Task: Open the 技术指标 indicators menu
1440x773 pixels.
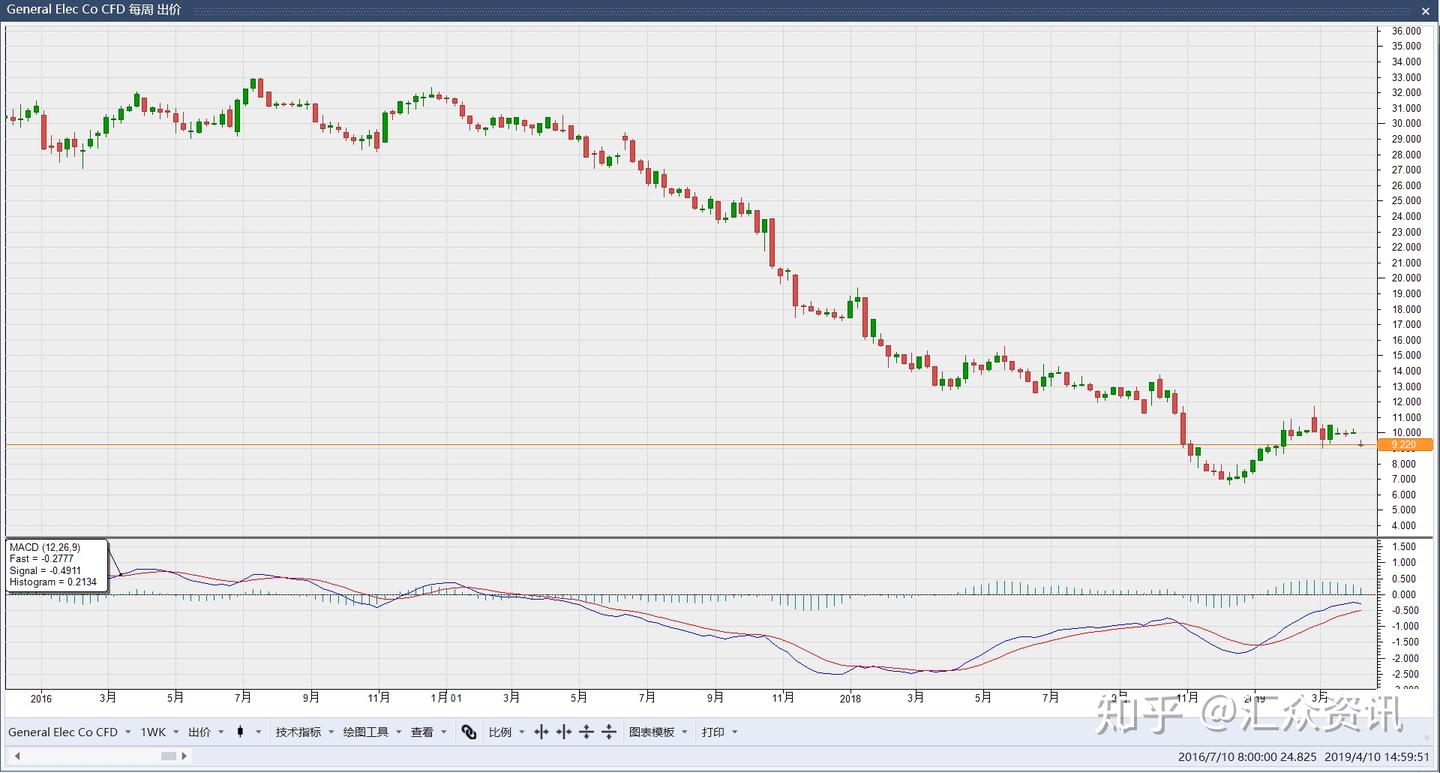Action: [305, 732]
